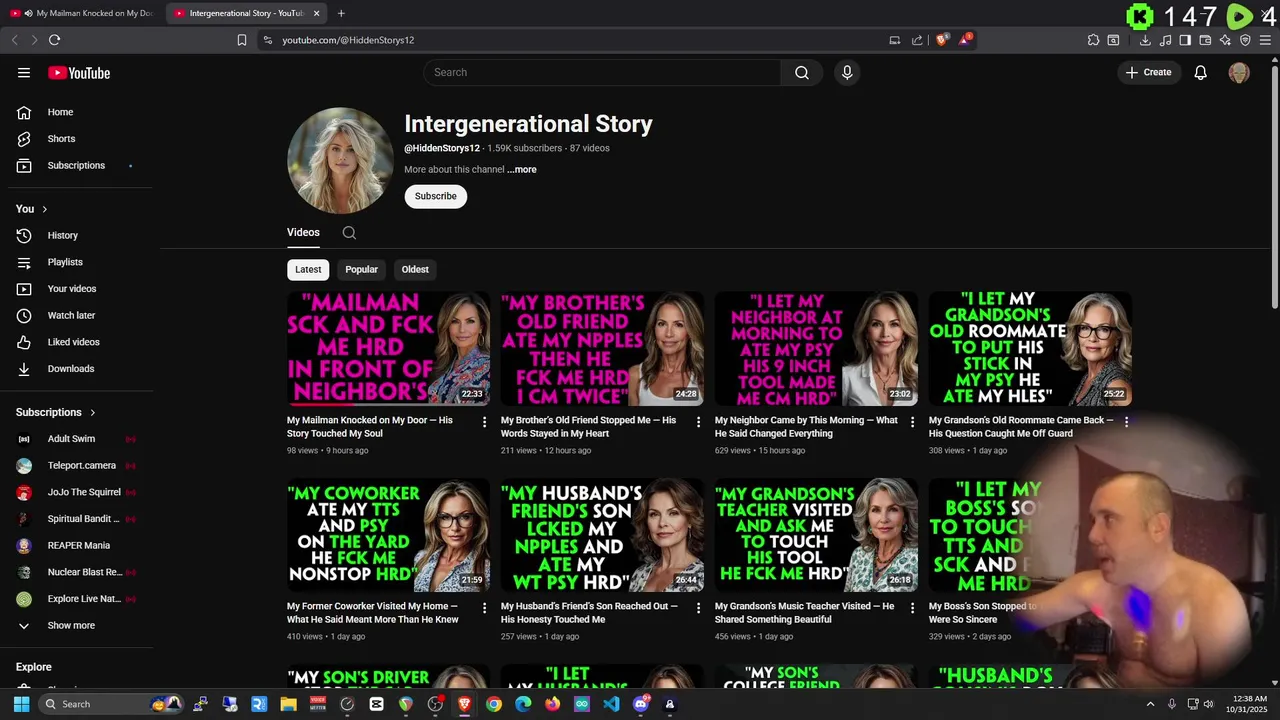Open options for Husband's Friend's Son video
The image size is (1280, 720).
coord(698,608)
